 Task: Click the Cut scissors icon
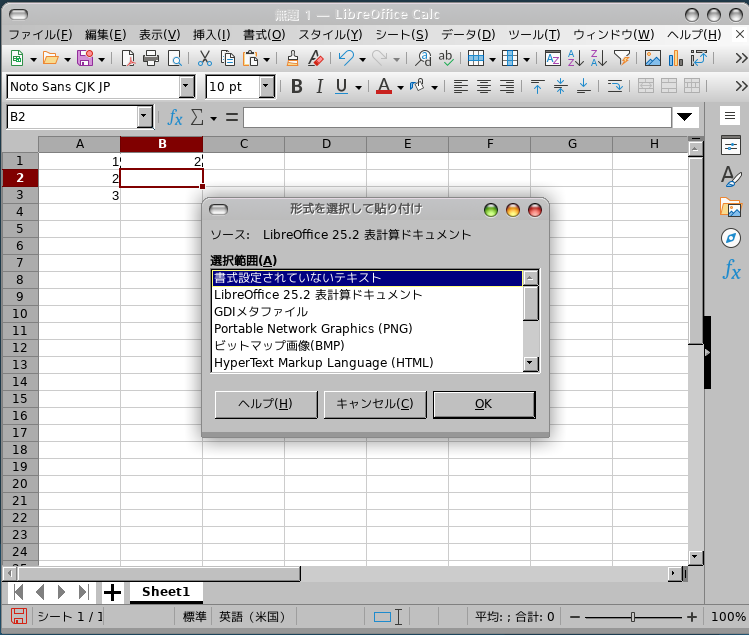[x=204, y=59]
